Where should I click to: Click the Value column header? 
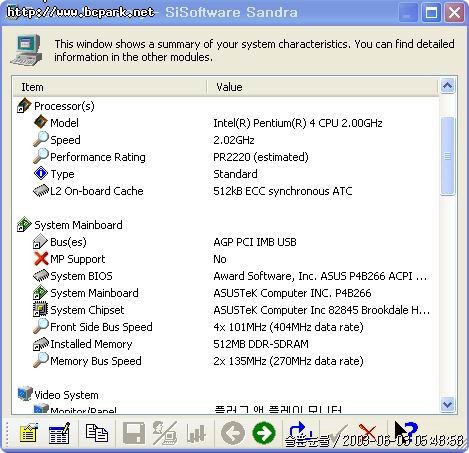coord(322,87)
